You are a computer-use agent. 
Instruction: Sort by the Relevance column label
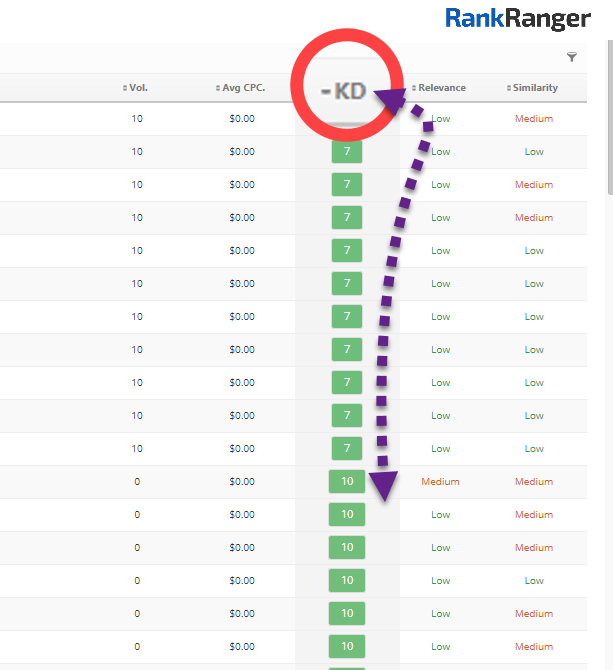[x=442, y=88]
